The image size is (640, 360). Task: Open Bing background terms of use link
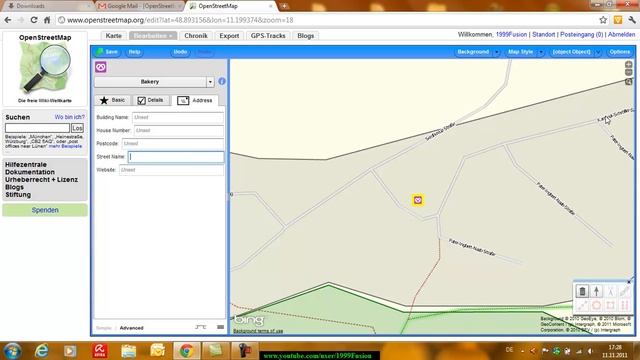coord(258,331)
